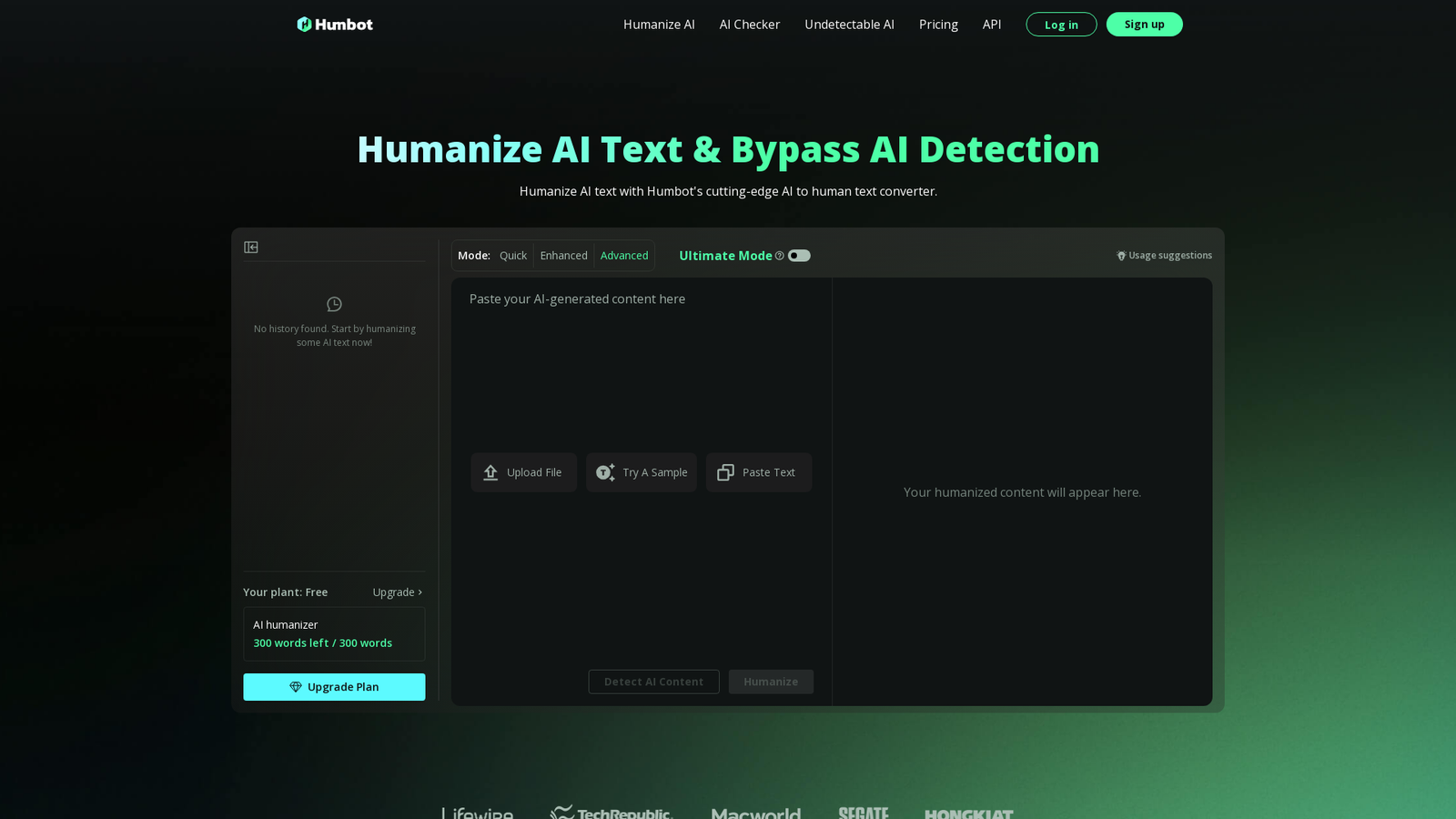The height and width of the screenshot is (819, 1456).
Task: Click the Paste Text clipboard icon
Action: pyautogui.click(x=725, y=472)
